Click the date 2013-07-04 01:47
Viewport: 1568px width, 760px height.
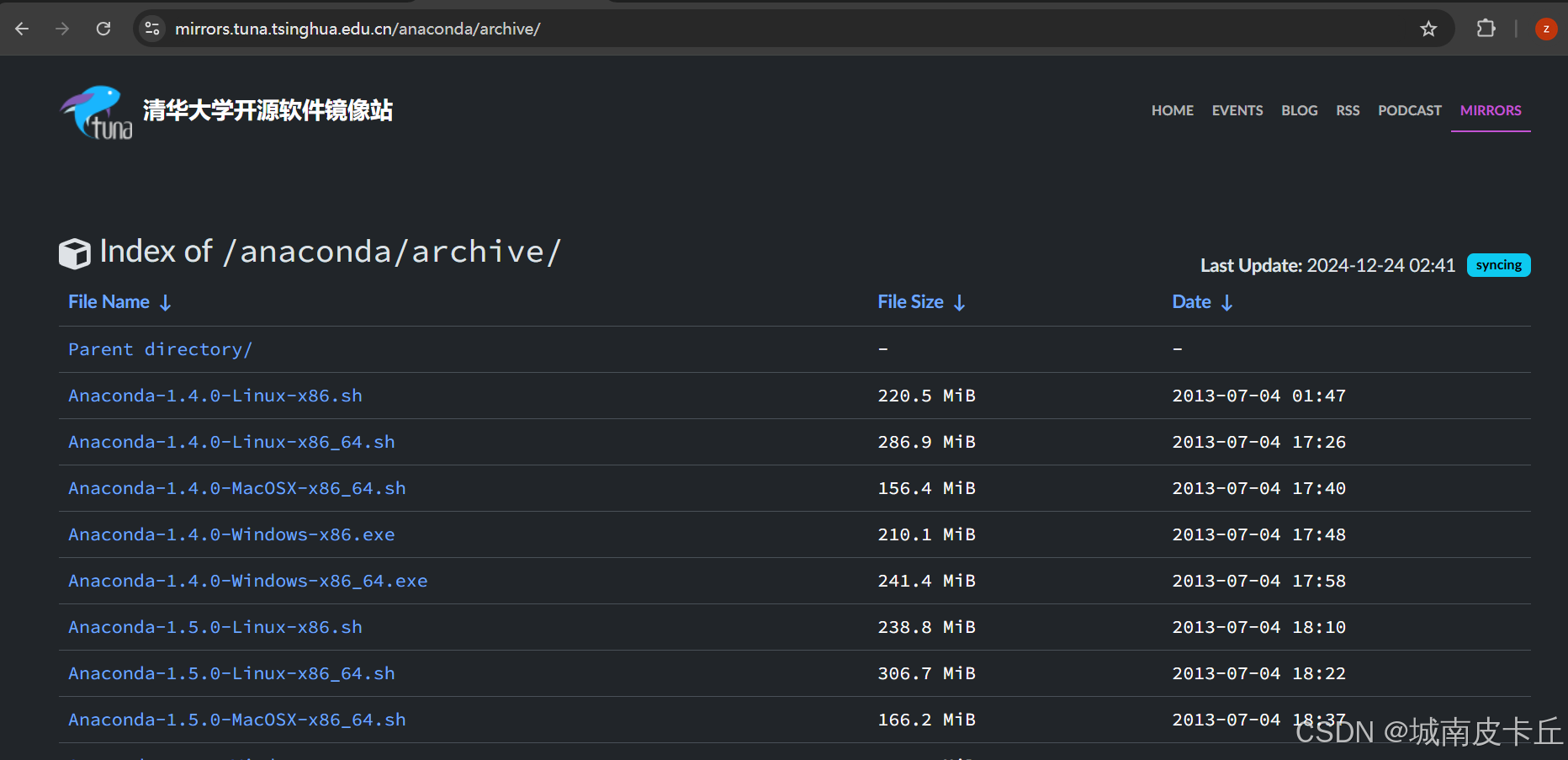[x=1258, y=396]
